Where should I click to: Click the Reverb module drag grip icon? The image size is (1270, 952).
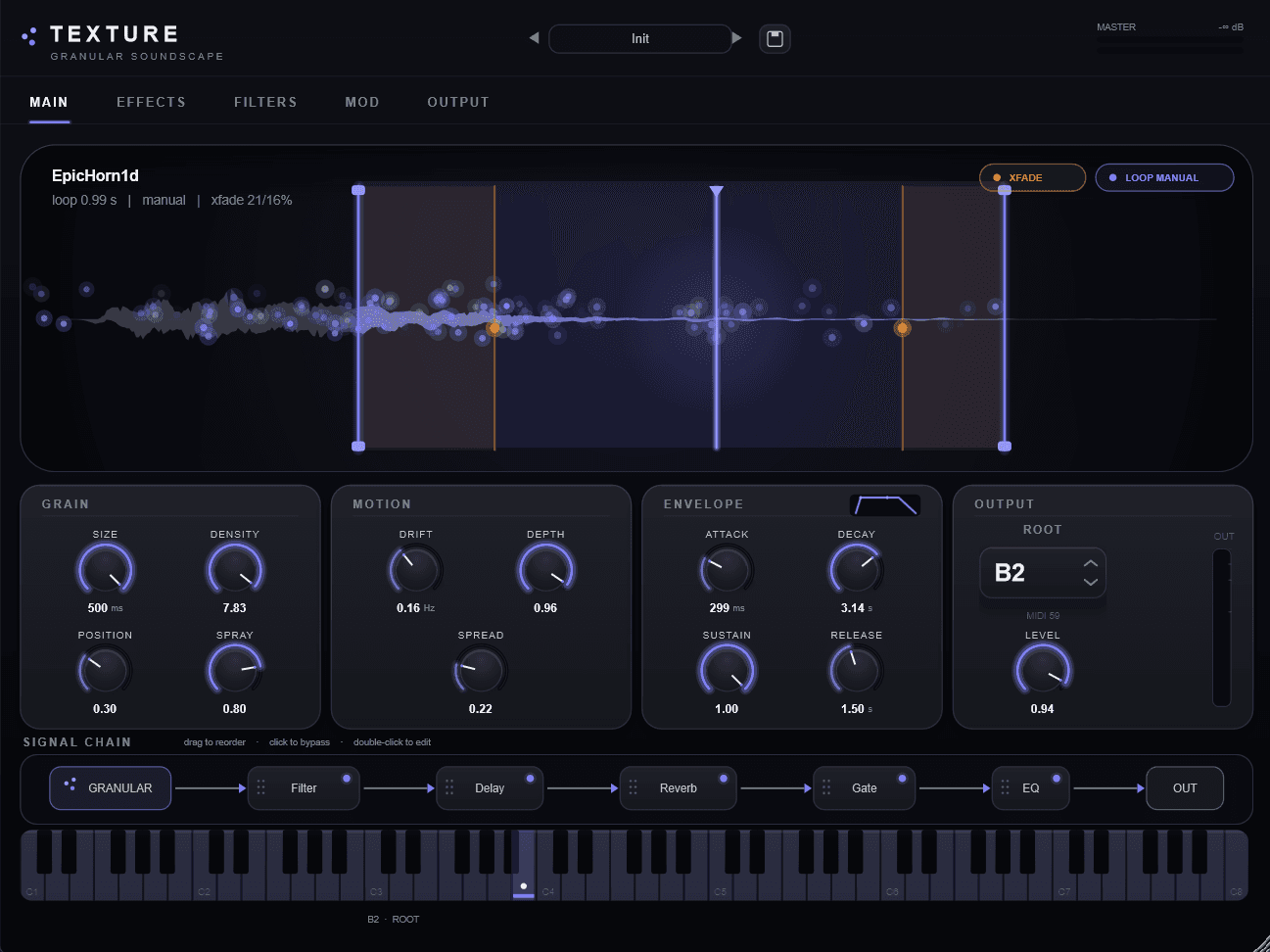pyautogui.click(x=633, y=787)
